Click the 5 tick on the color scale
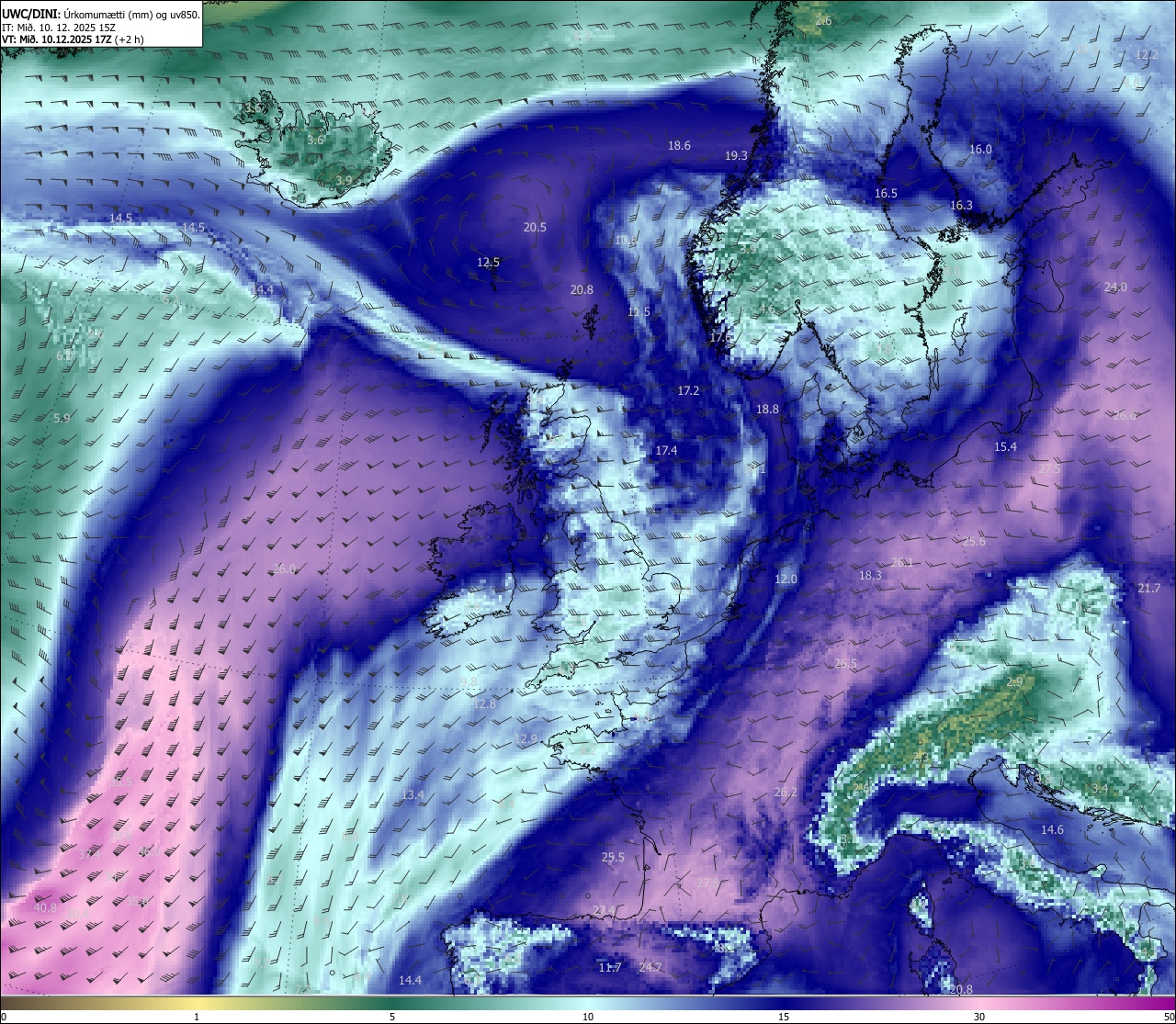This screenshot has height=1024, width=1176. (392, 1017)
